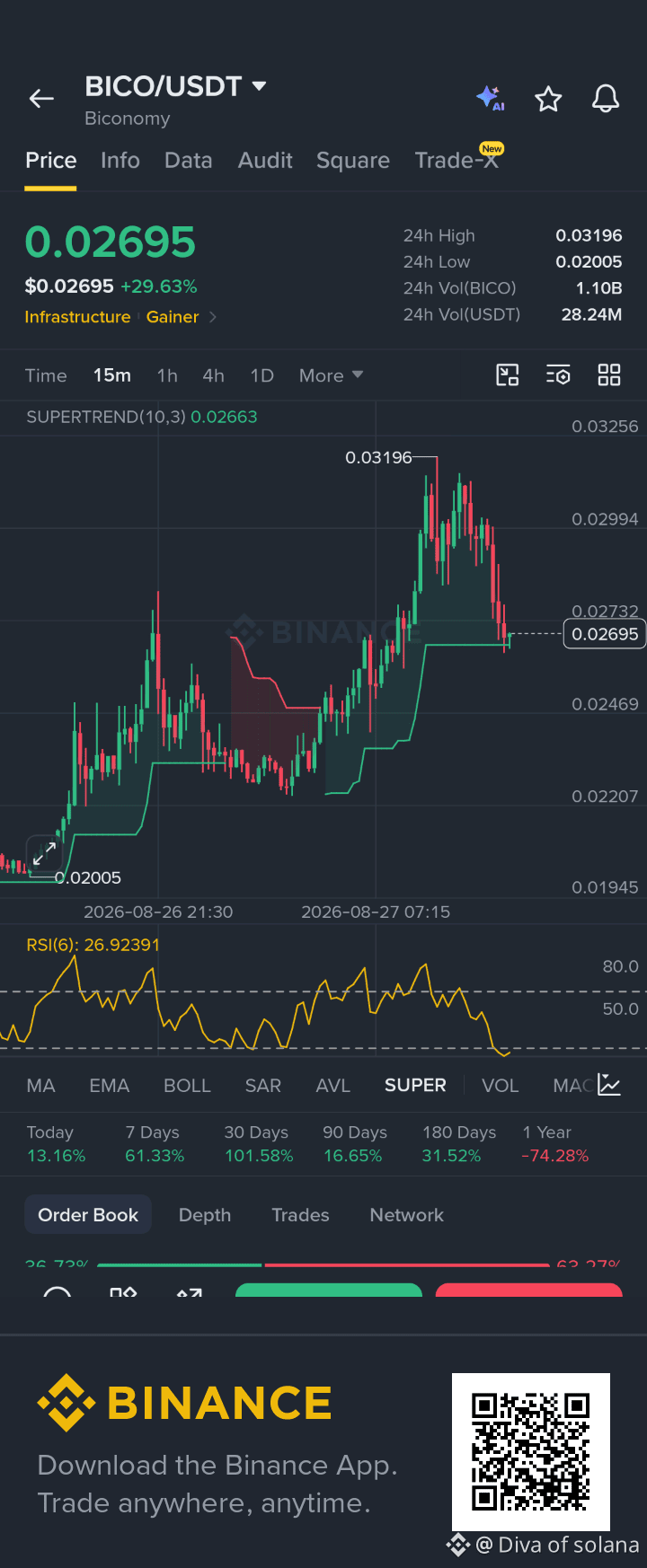Toggle the VOL indicator
The width and height of the screenshot is (647, 1568).
tap(501, 1086)
